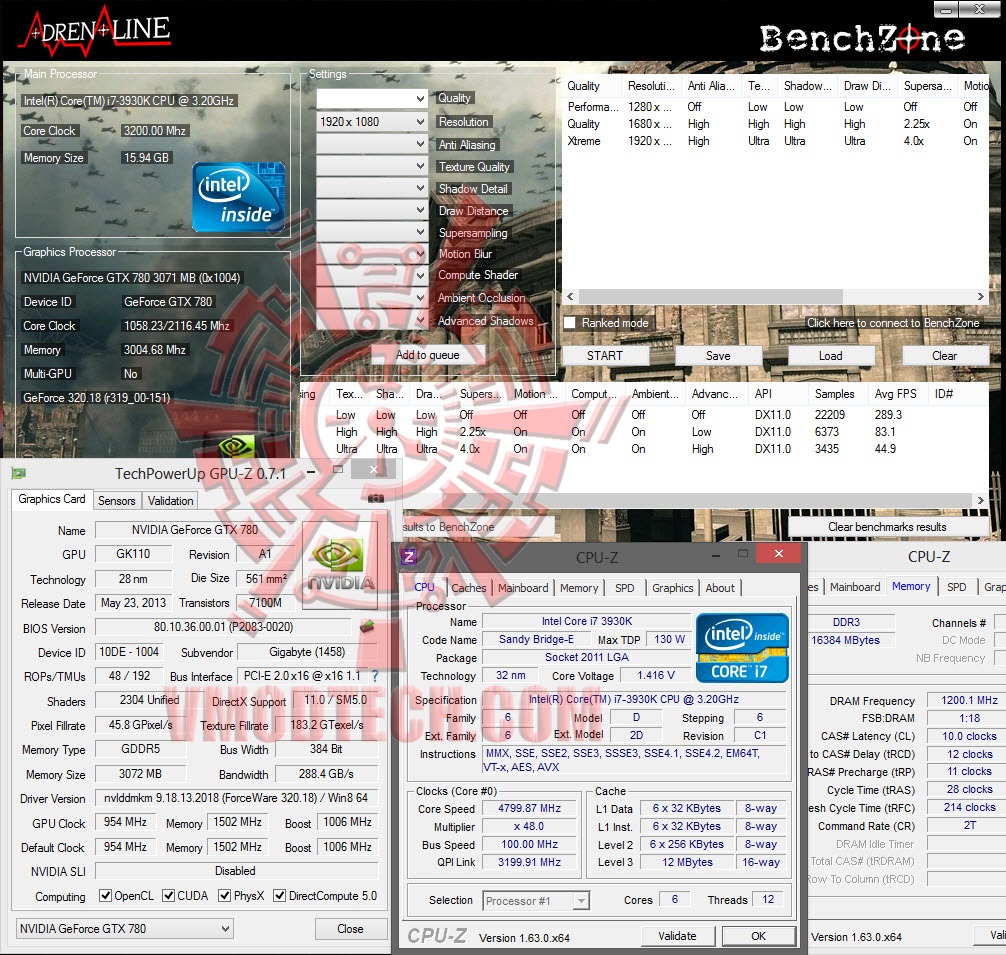Viewport: 1006px width, 955px height.
Task: Toggle the CUDA checkbox
Action: (x=168, y=895)
